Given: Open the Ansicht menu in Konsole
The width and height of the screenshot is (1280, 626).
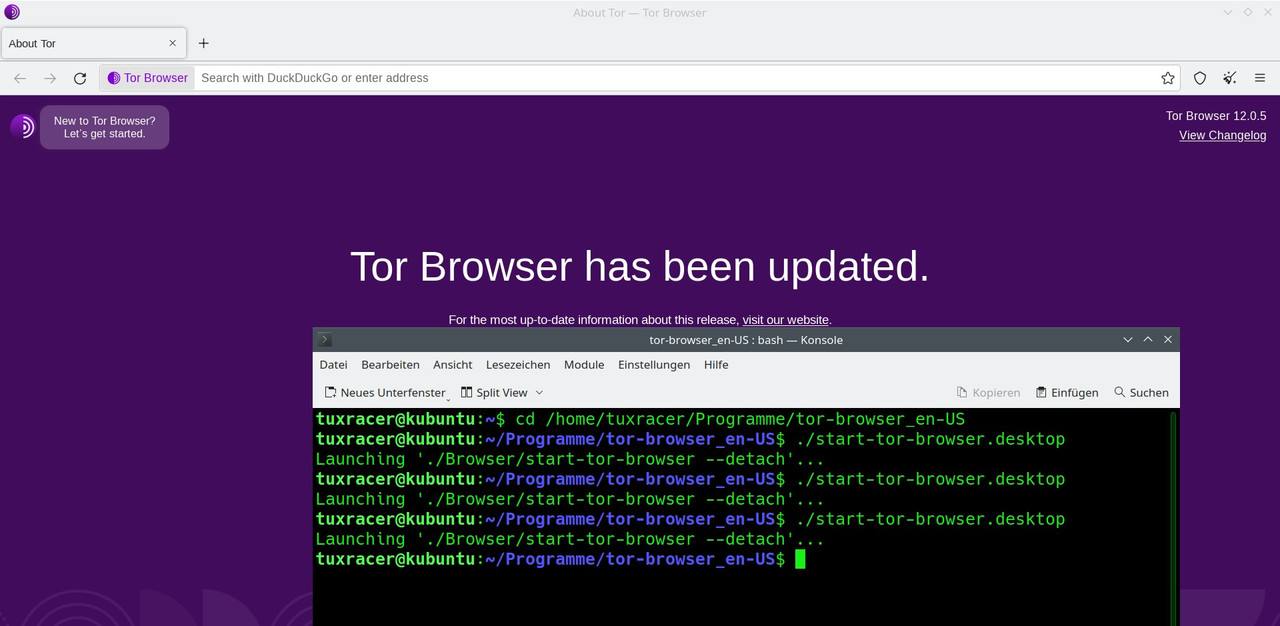Looking at the screenshot, I should (452, 365).
